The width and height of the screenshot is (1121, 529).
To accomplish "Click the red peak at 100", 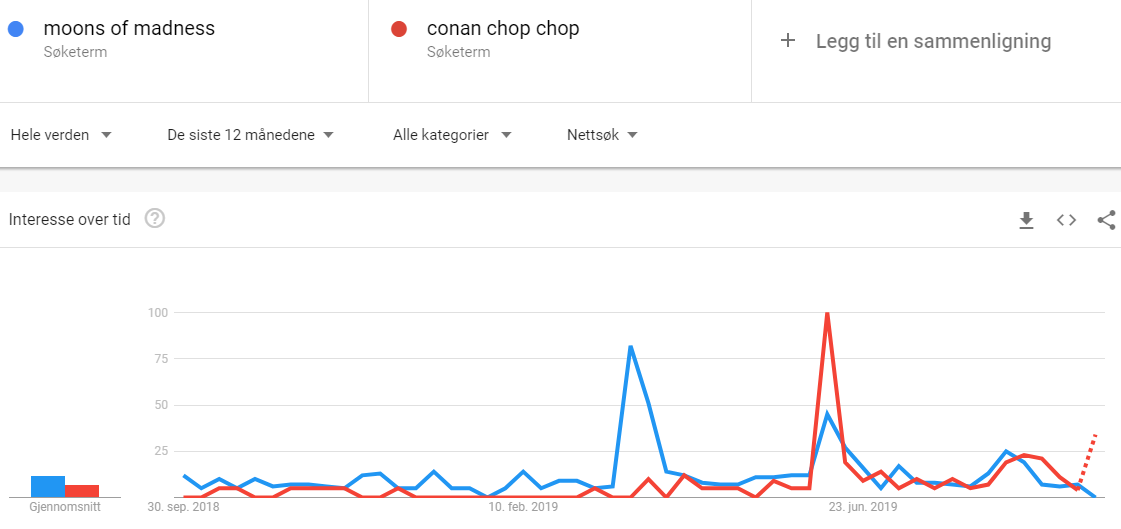I will (827, 313).
